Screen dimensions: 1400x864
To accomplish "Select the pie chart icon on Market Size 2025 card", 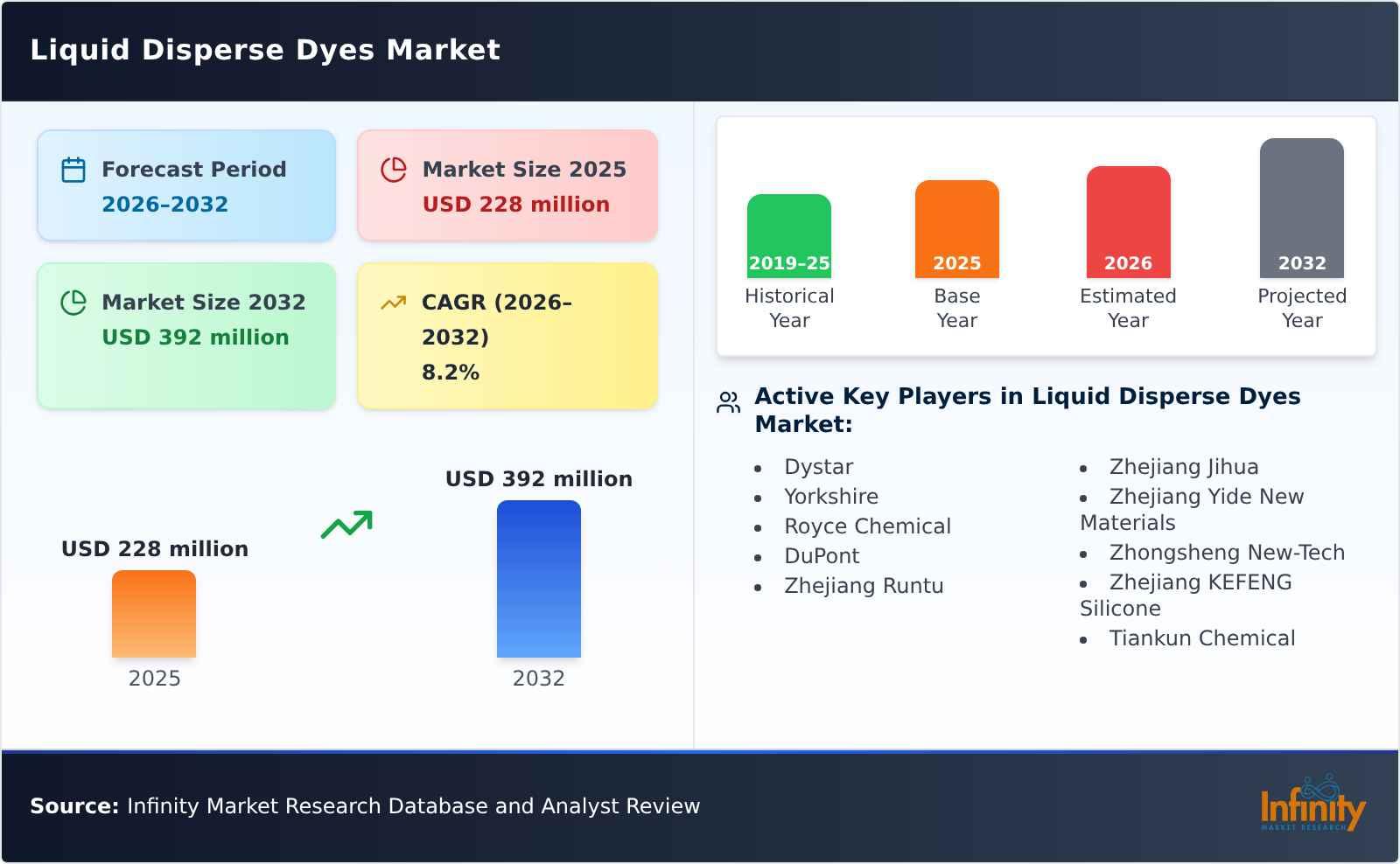I will [x=394, y=171].
